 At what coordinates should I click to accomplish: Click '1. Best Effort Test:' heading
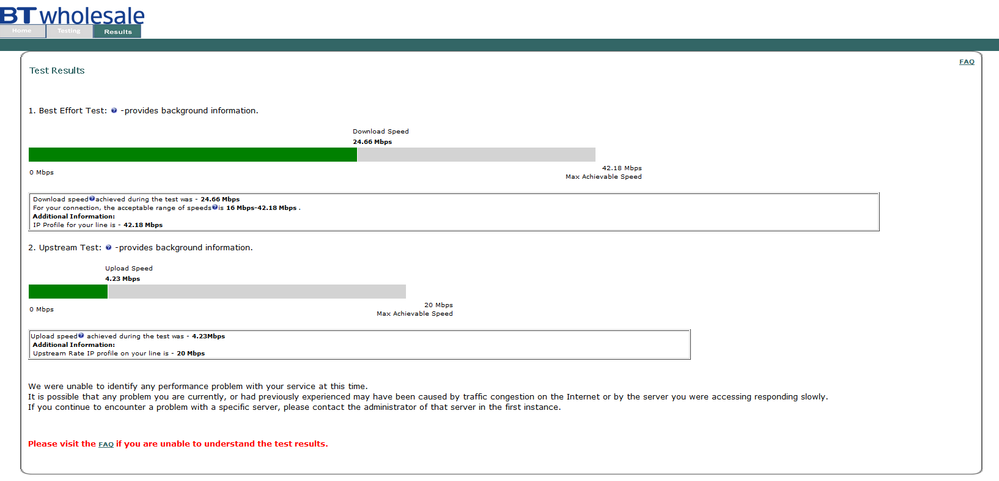tap(68, 110)
